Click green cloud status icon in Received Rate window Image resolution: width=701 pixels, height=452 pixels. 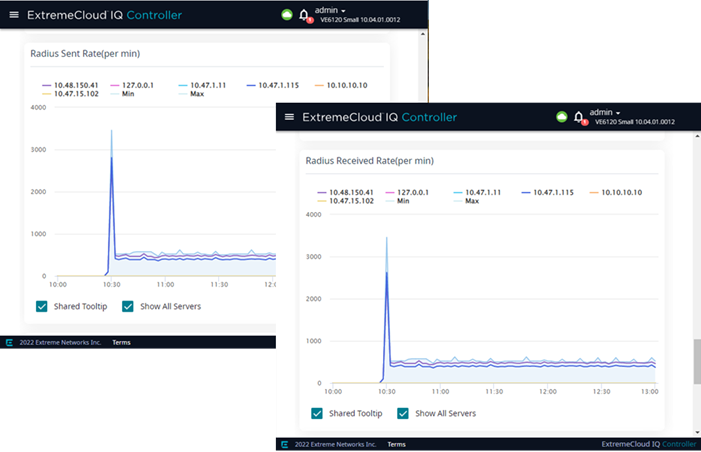click(x=562, y=117)
